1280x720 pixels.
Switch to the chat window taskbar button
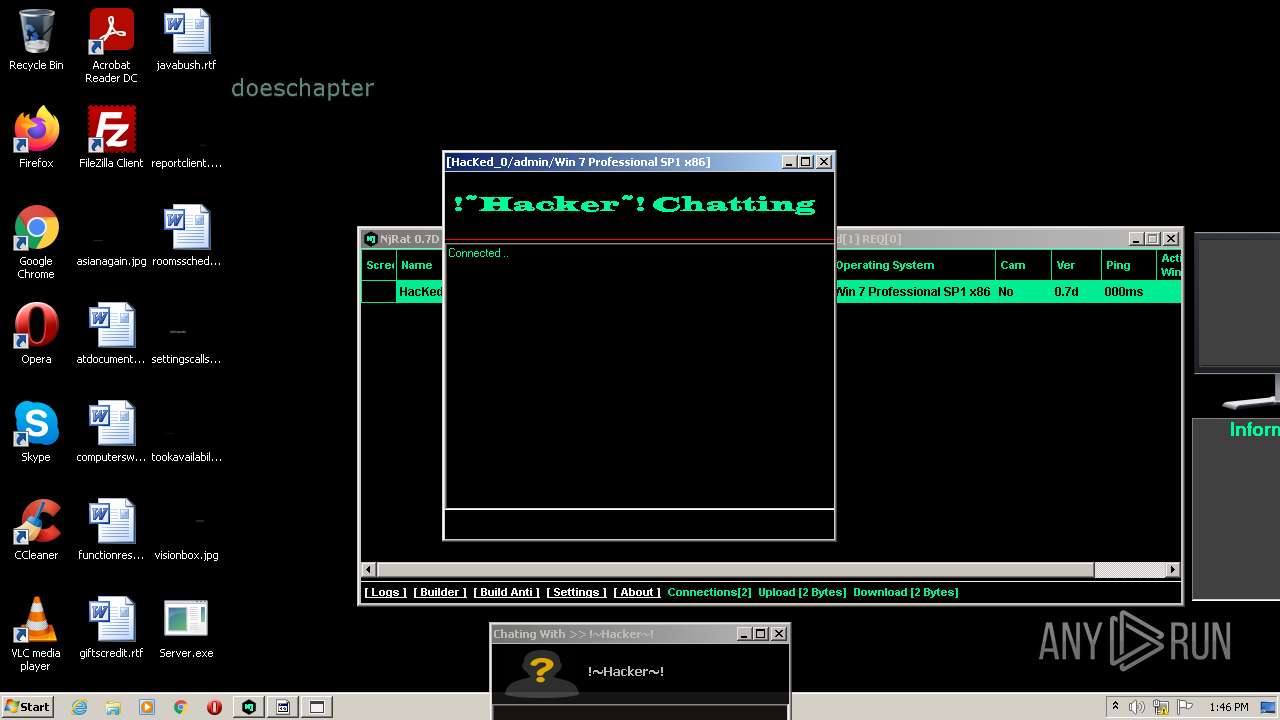(x=283, y=707)
